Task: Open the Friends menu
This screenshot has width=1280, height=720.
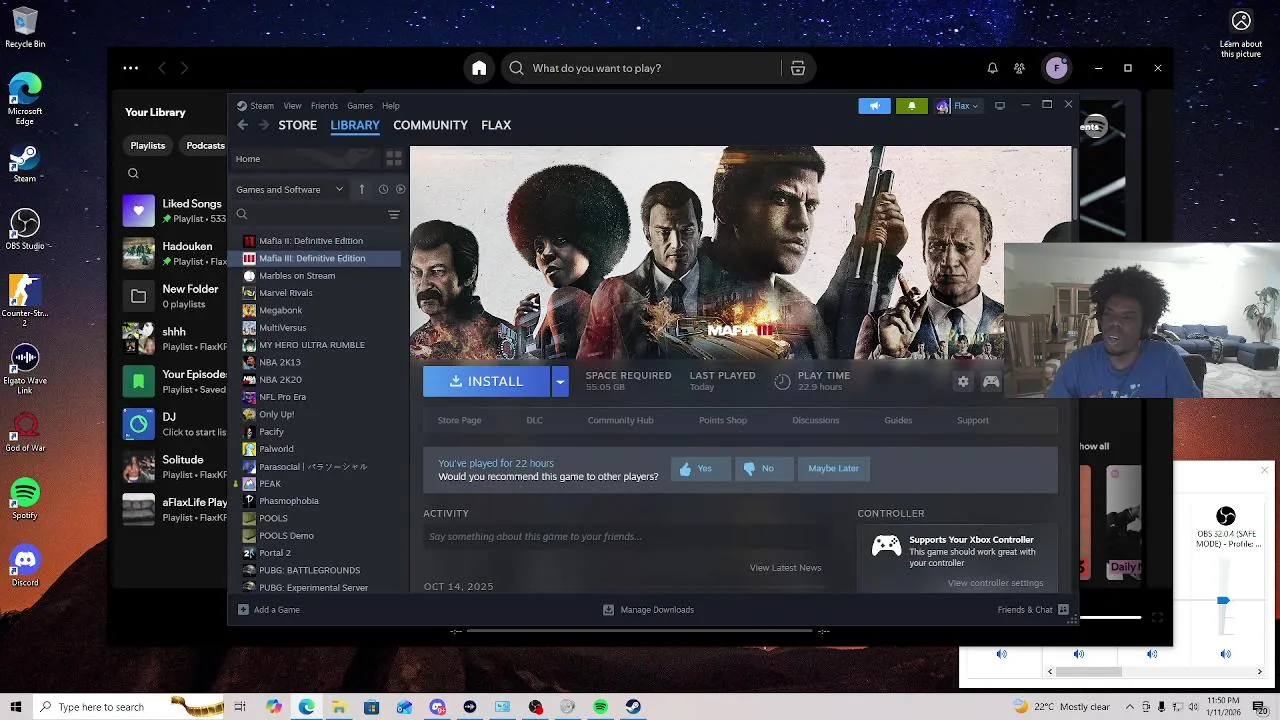Action: pyautogui.click(x=324, y=106)
